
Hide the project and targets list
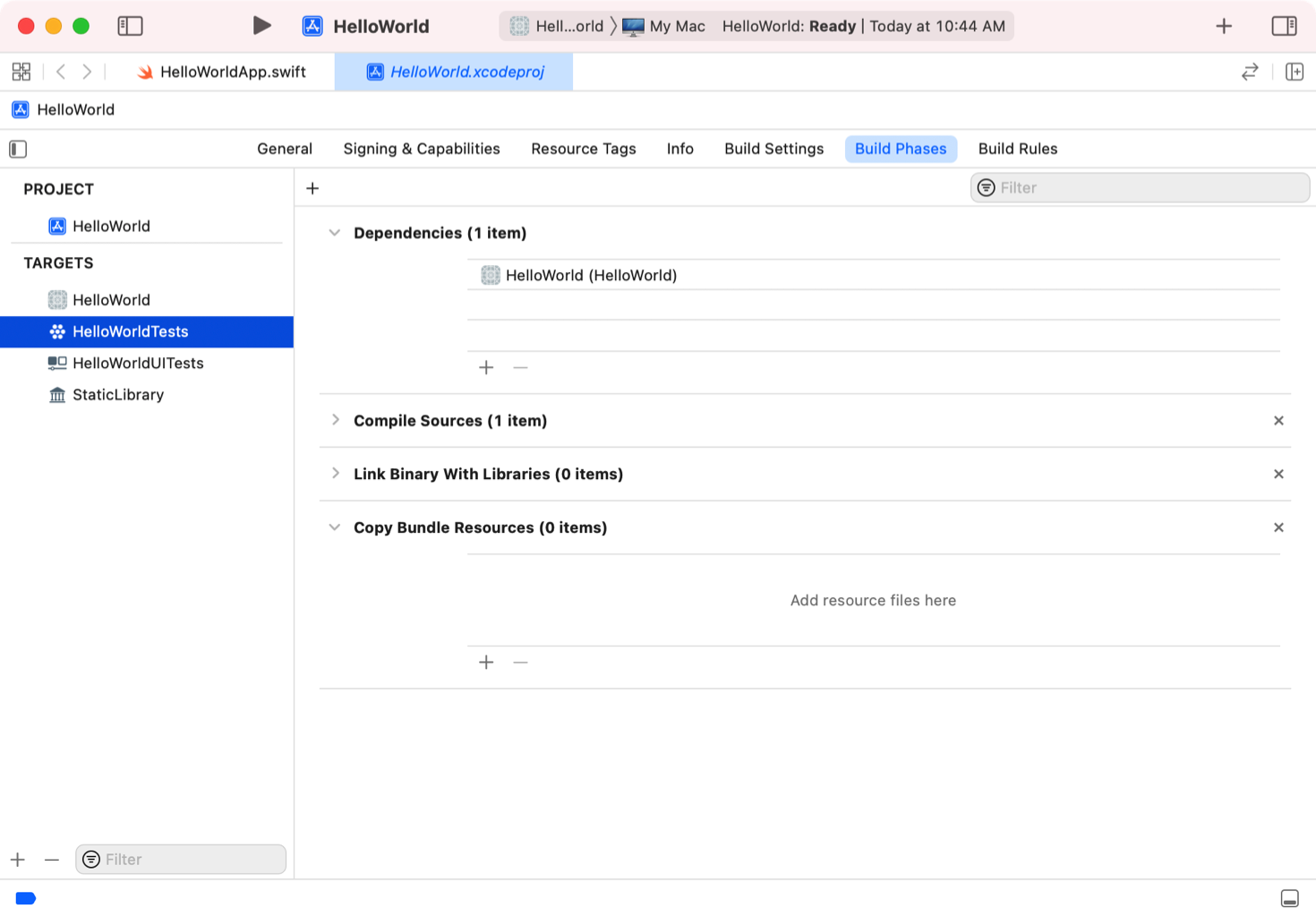18,149
